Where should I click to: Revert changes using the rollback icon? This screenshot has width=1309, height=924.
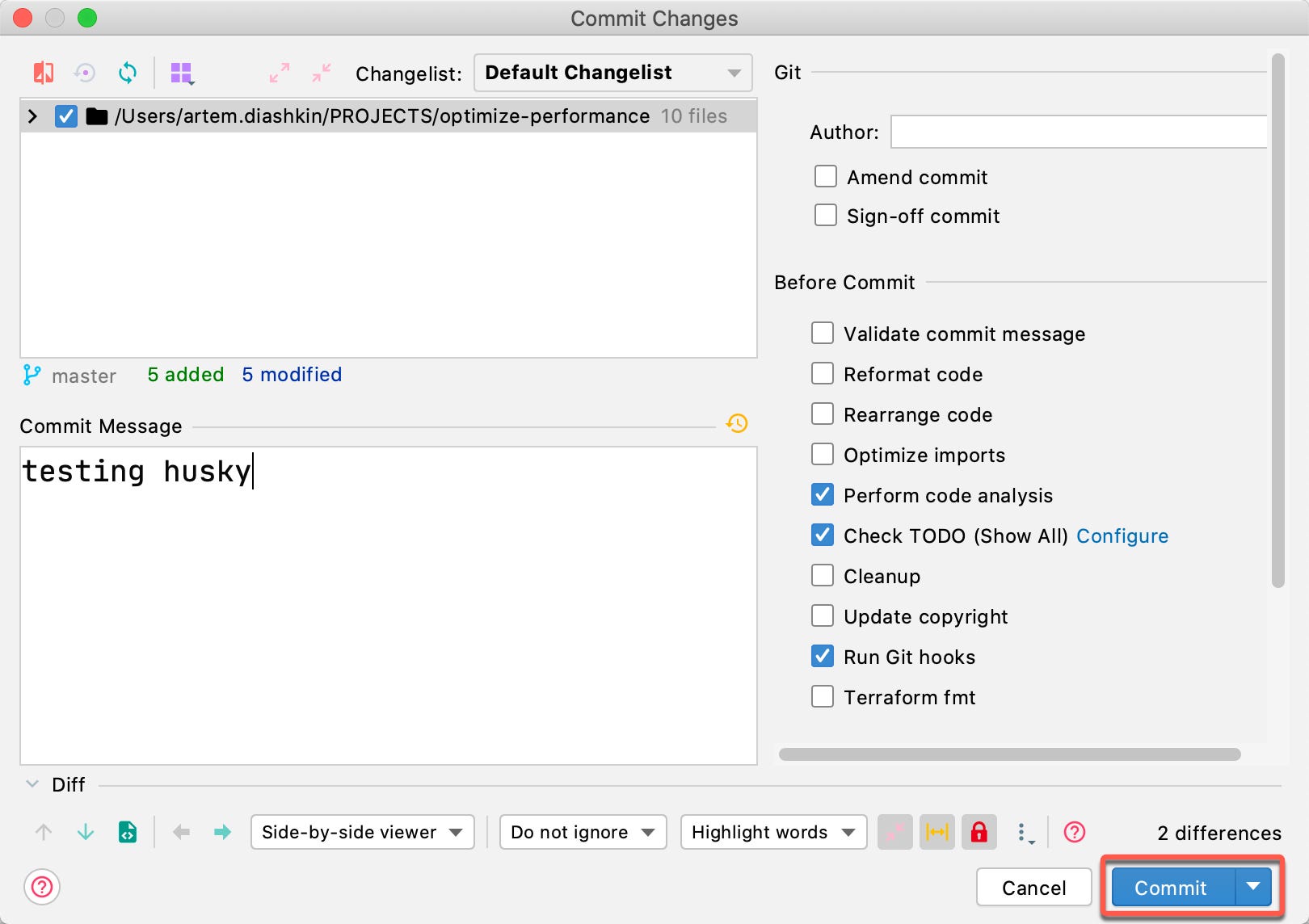click(x=84, y=73)
